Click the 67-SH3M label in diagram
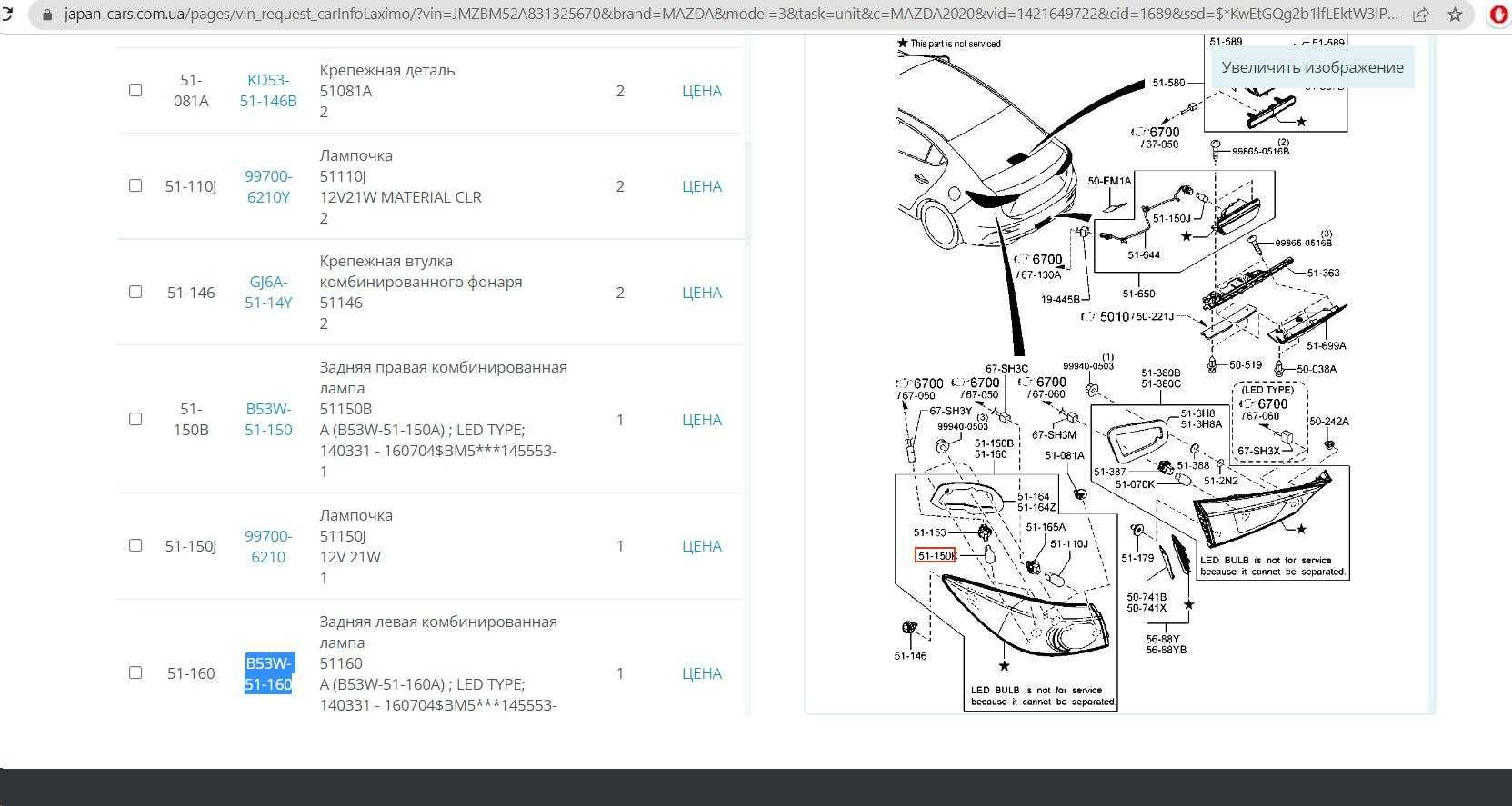This screenshot has height=806, width=1512. coord(1054,435)
